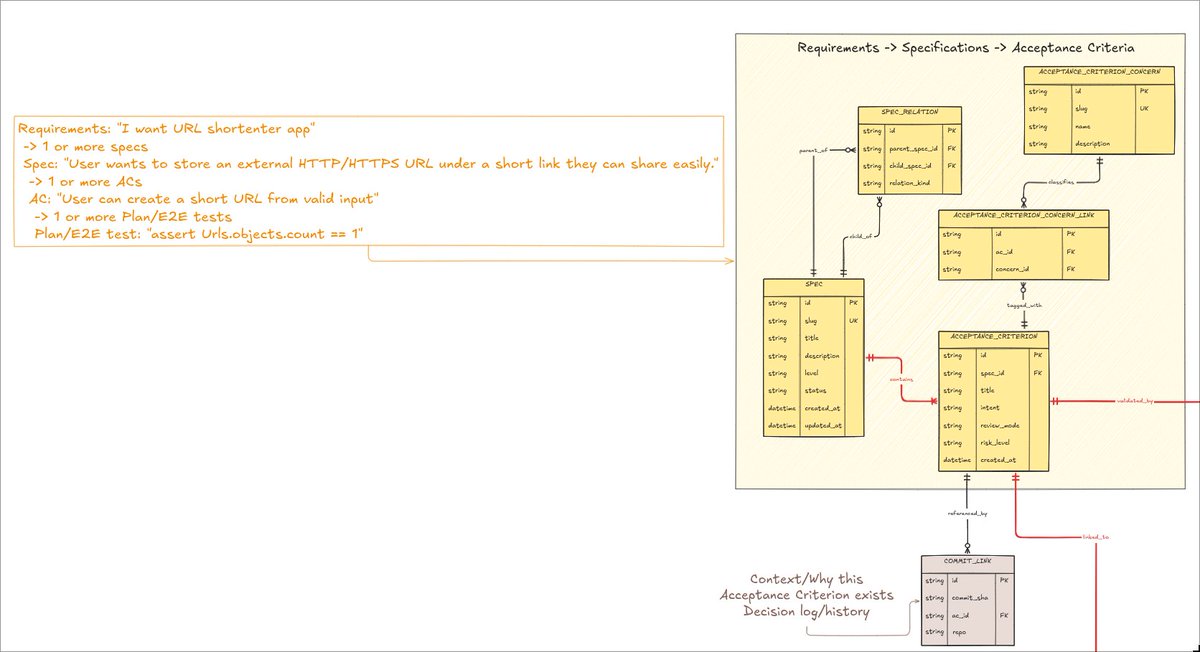Select the red linked_to relationship label

click(x=1096, y=537)
